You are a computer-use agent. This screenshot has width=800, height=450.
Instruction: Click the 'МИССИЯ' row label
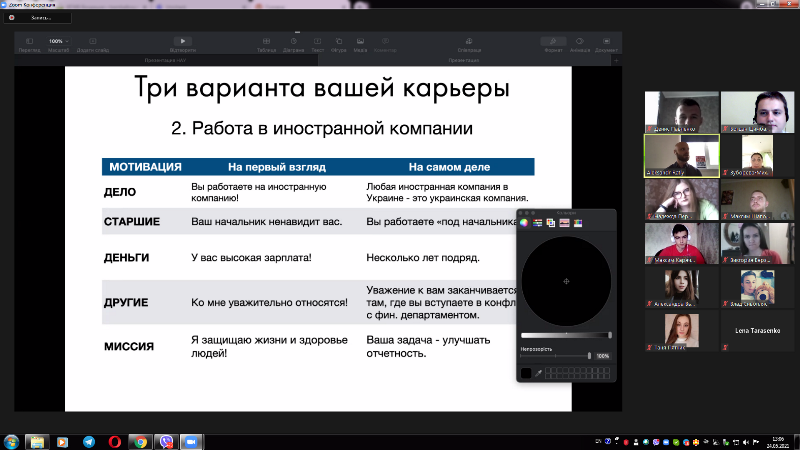(x=129, y=346)
